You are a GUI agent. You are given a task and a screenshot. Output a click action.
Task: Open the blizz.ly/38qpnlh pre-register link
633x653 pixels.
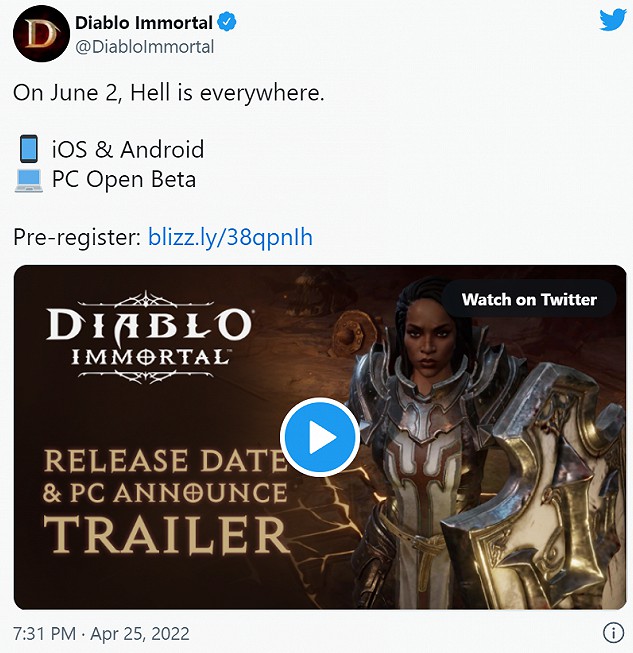230,237
